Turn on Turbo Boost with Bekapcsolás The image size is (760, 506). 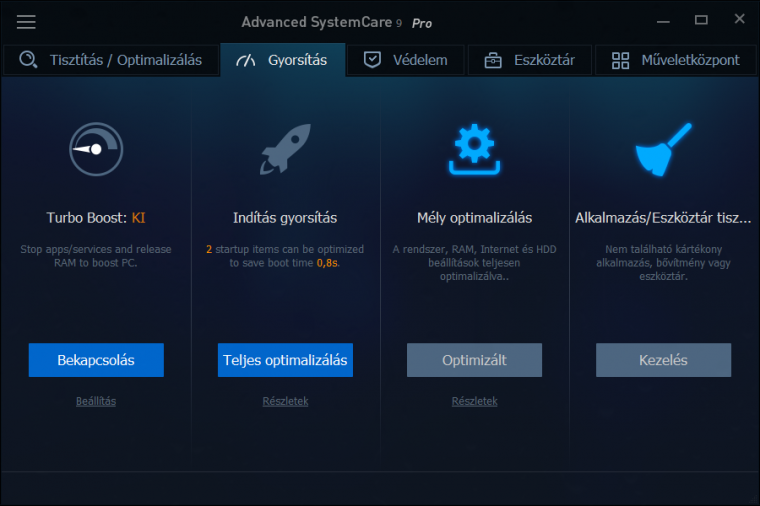tap(96, 360)
